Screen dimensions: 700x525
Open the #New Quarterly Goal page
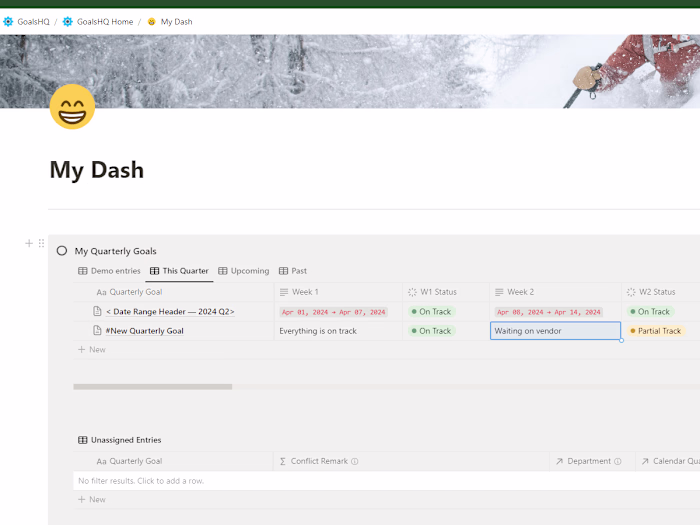(x=145, y=331)
